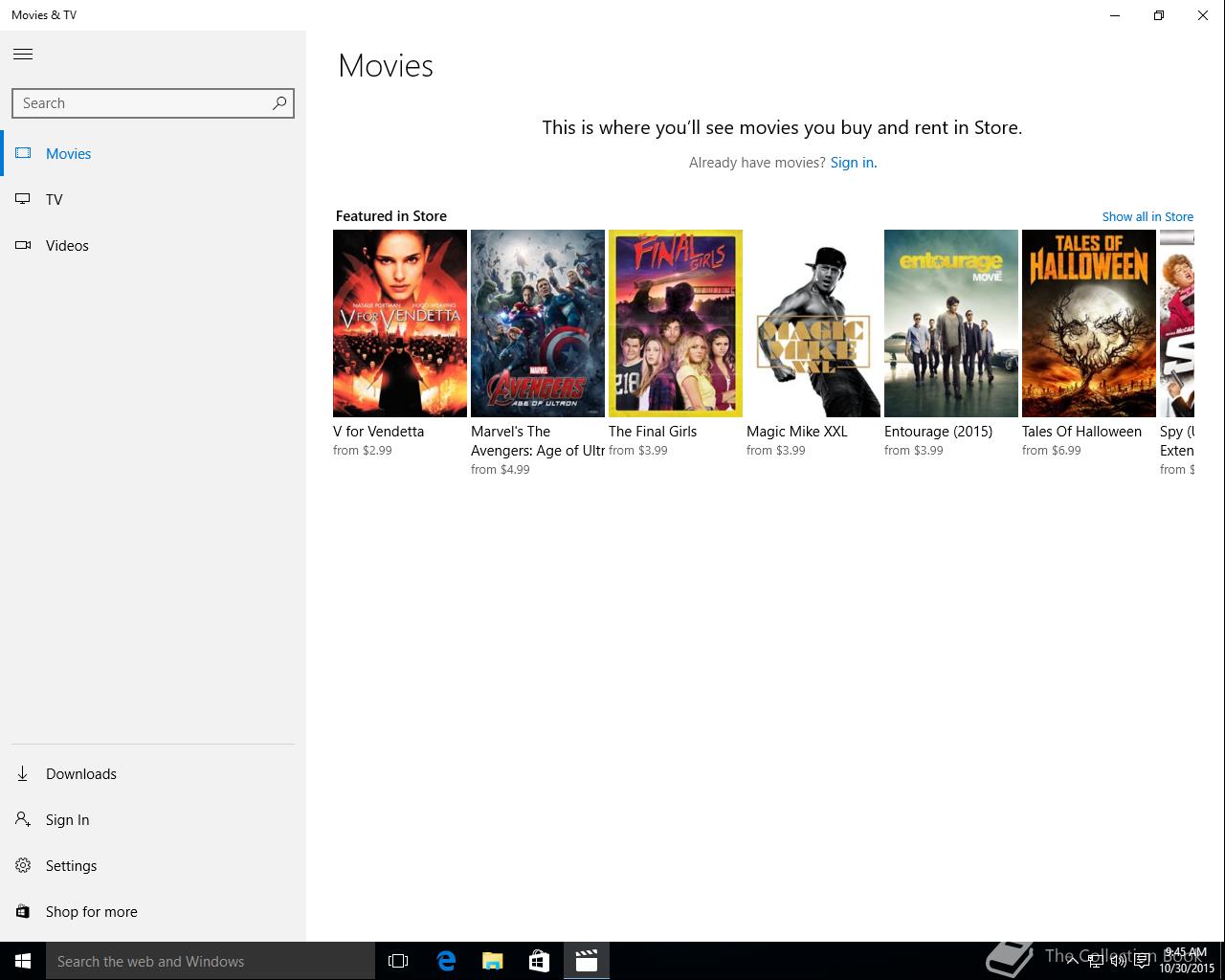Click the Magic Mike XXL title text
The width and height of the screenshot is (1225, 980).
(x=797, y=432)
